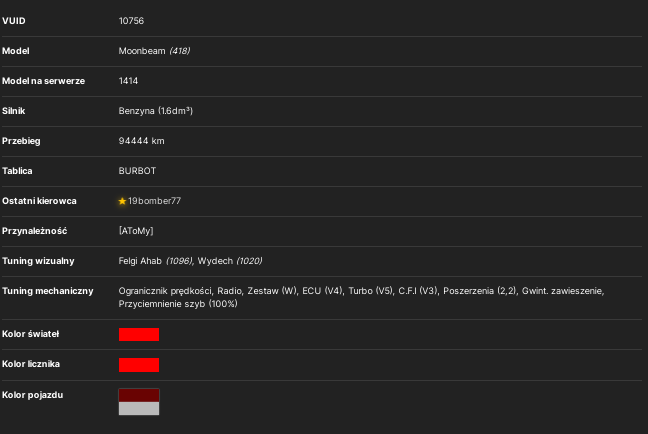Click the gold star next to 19bomber77
The height and width of the screenshot is (434, 648).
click(x=122, y=201)
